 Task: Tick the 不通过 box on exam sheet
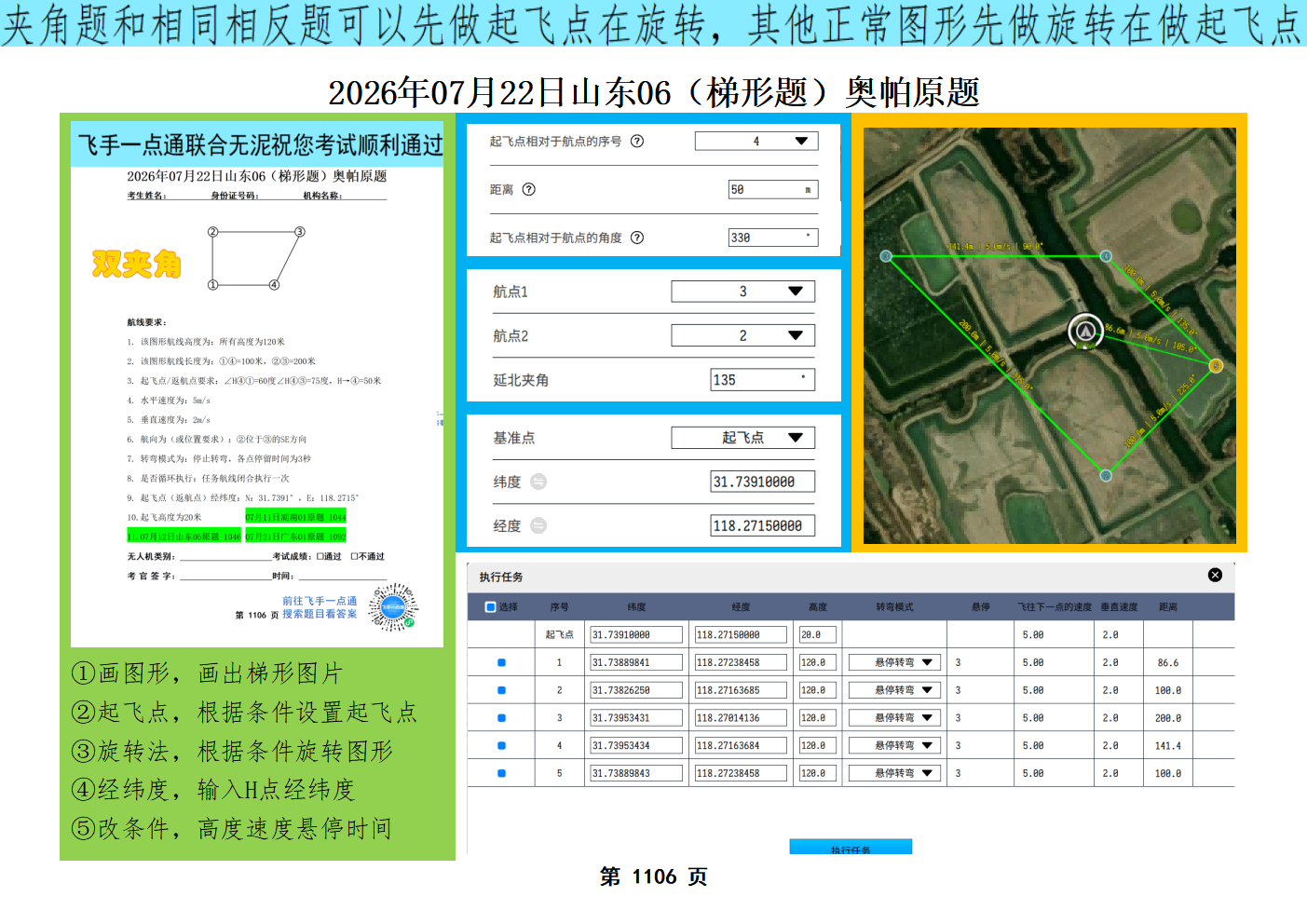354,556
